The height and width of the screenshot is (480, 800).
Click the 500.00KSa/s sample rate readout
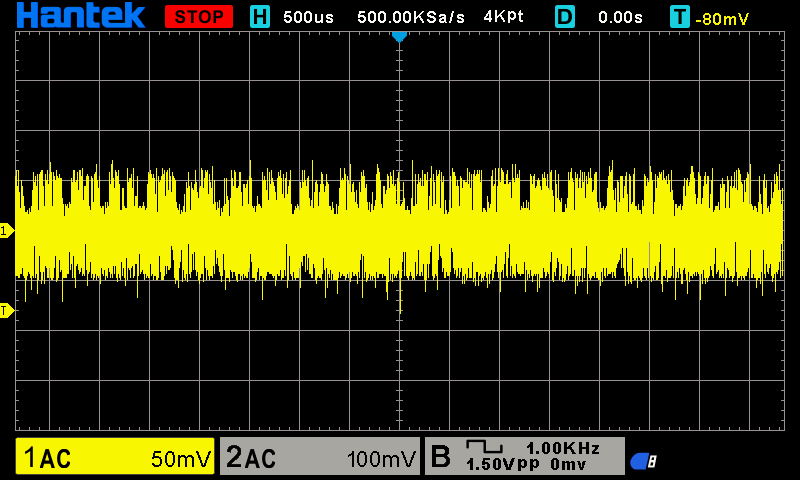[411, 17]
